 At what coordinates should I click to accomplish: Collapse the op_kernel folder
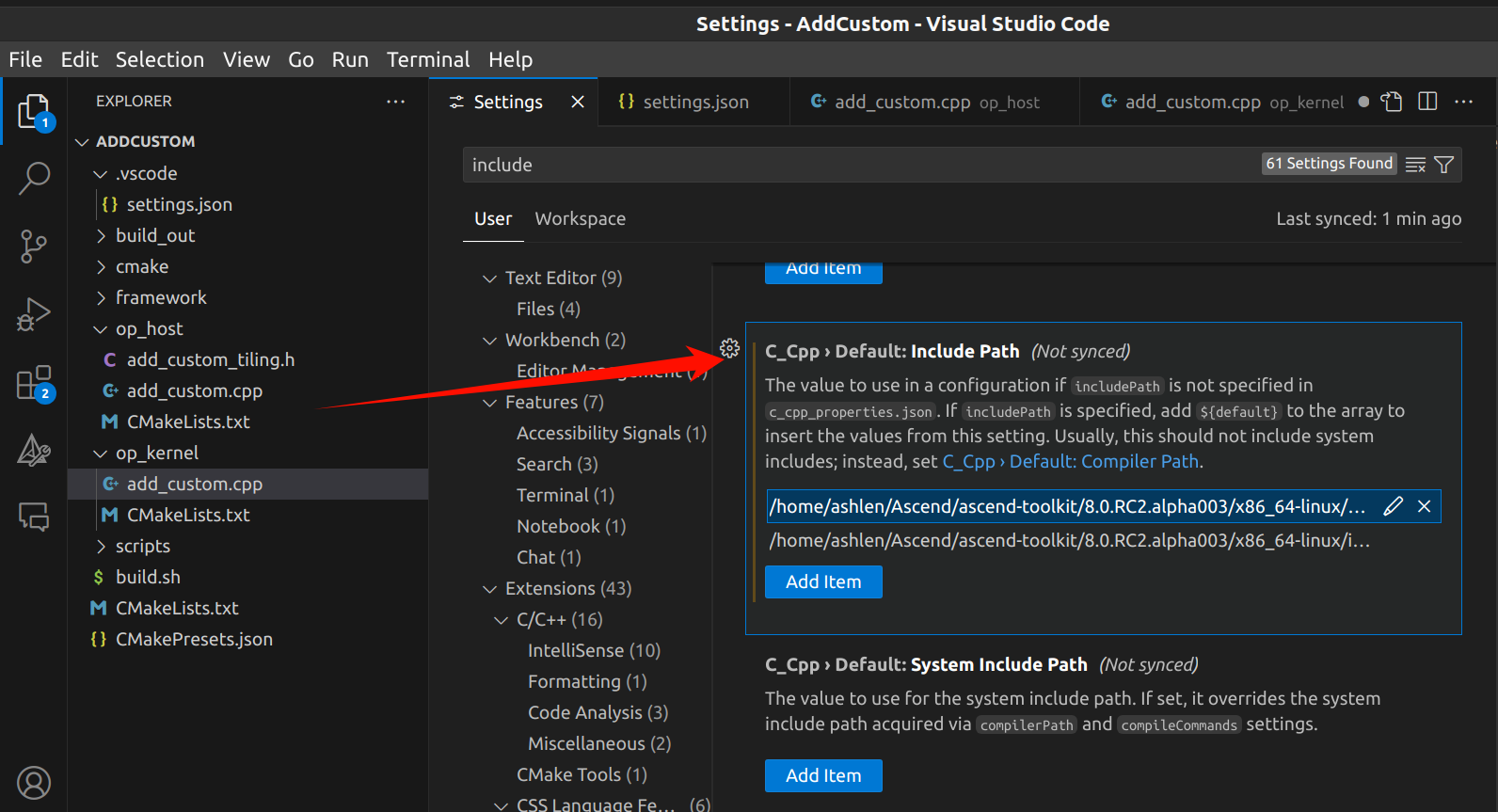point(101,454)
